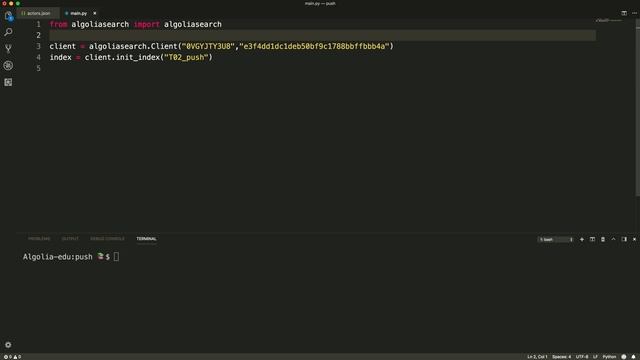Click errors and warnings count in status bar
640x360 pixels.
(x=12, y=357)
